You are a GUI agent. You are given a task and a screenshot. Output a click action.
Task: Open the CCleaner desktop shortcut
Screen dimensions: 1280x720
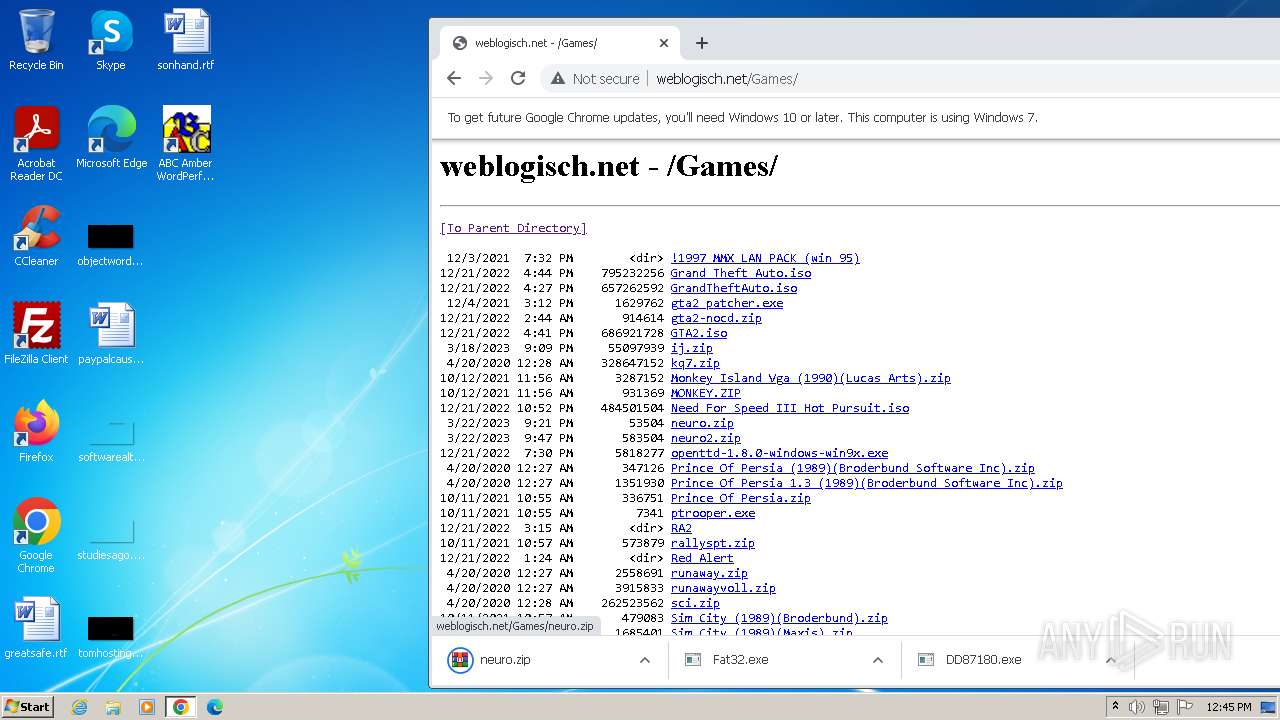36,236
